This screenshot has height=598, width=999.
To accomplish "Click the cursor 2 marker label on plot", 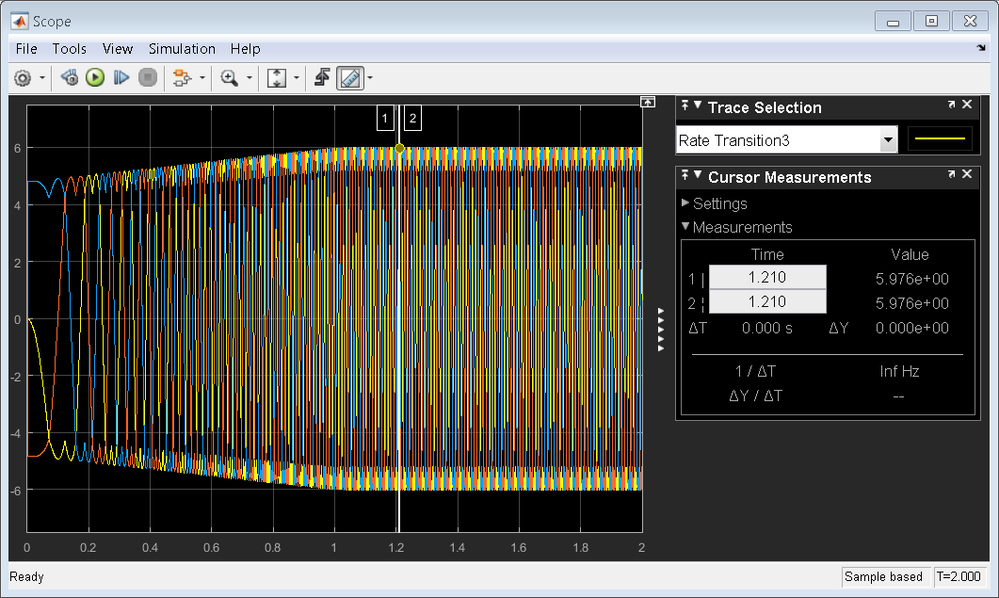I will [x=413, y=118].
